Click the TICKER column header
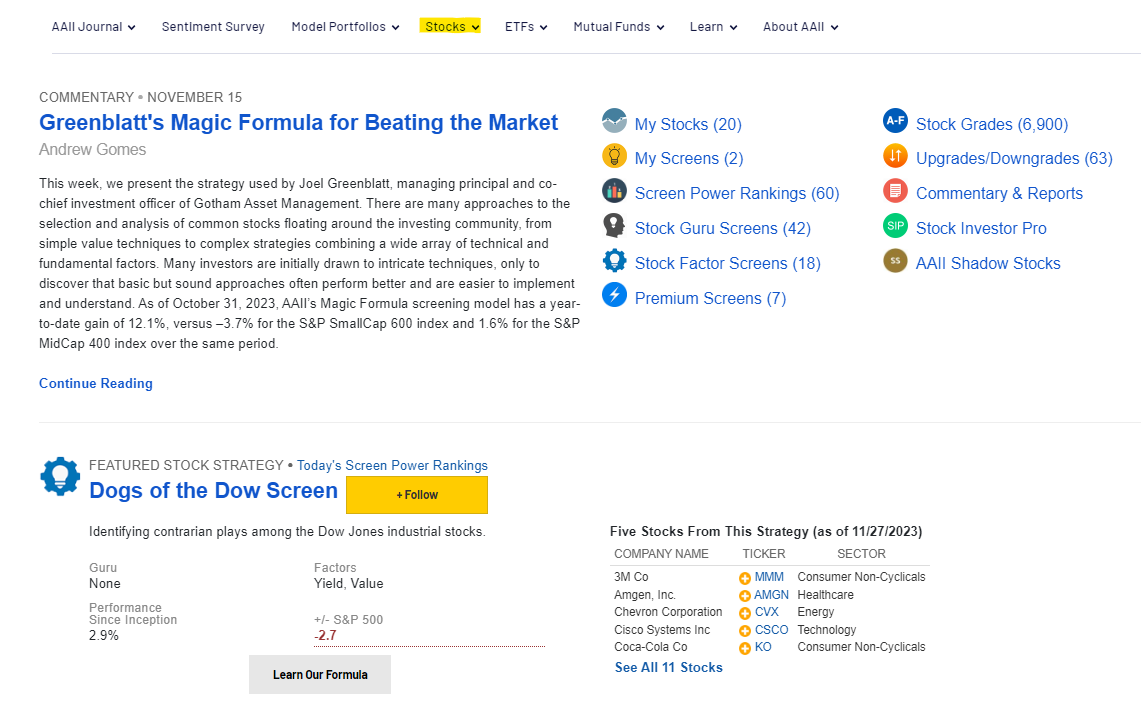Image resolution: width=1141 pixels, height=715 pixels. (764, 554)
